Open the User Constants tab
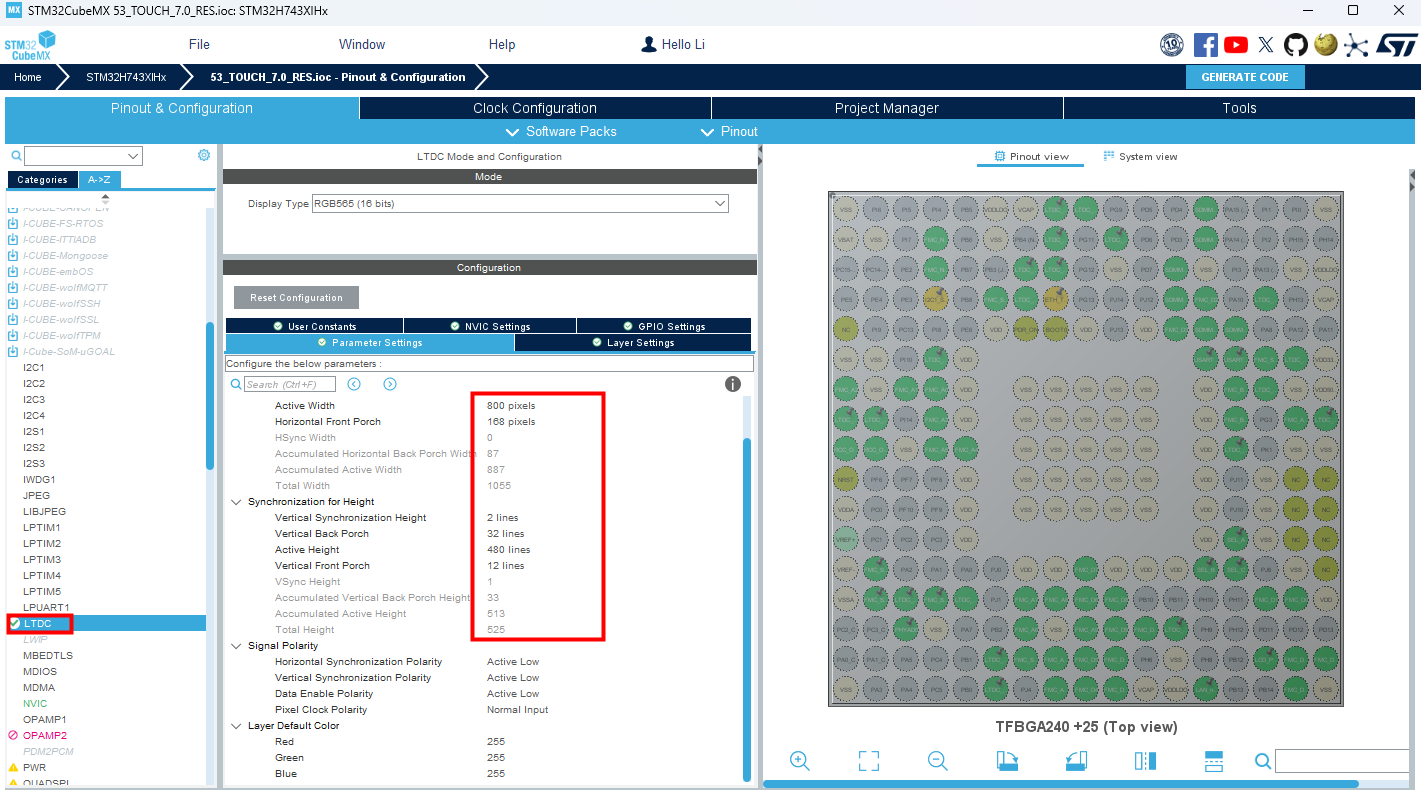Image resolution: width=1421 pixels, height=791 pixels. click(314, 327)
